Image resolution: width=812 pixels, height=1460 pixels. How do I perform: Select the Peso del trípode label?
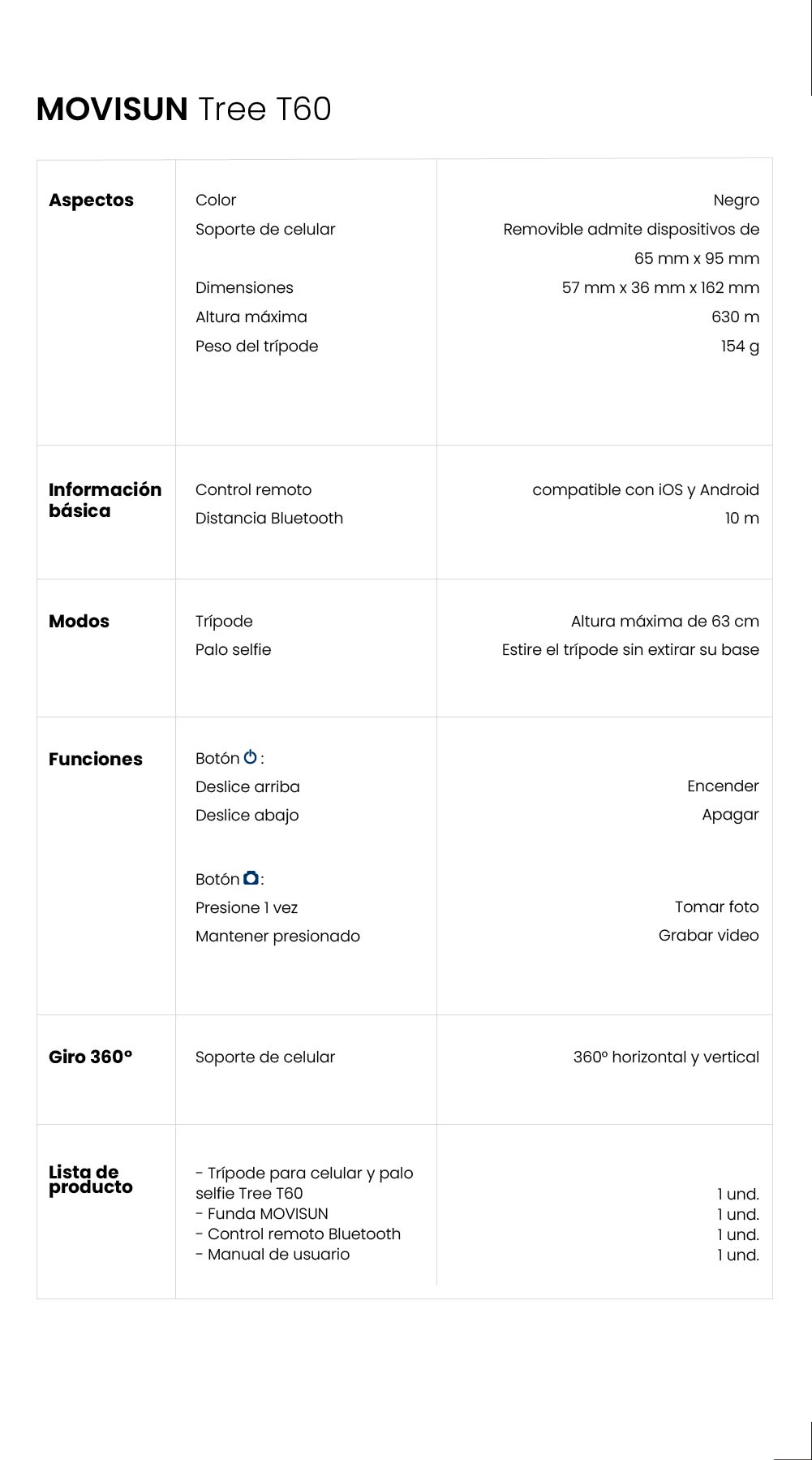tap(256, 347)
